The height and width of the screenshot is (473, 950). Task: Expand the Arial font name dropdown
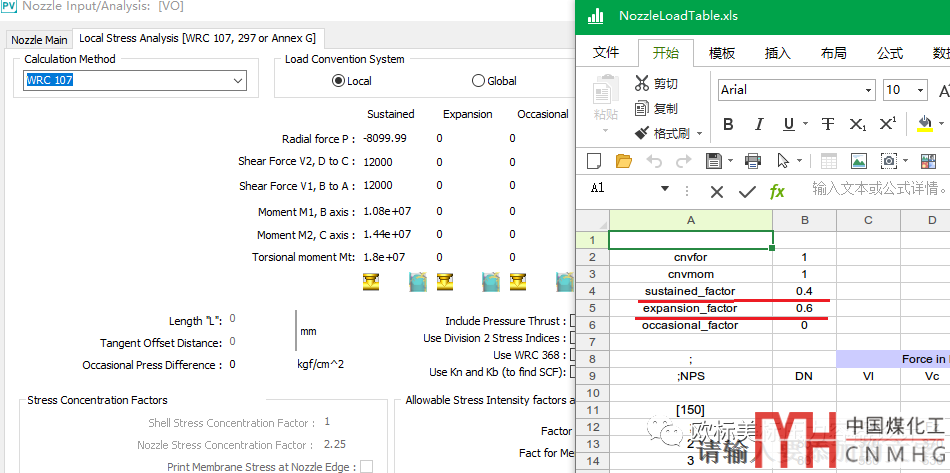[x=868, y=90]
